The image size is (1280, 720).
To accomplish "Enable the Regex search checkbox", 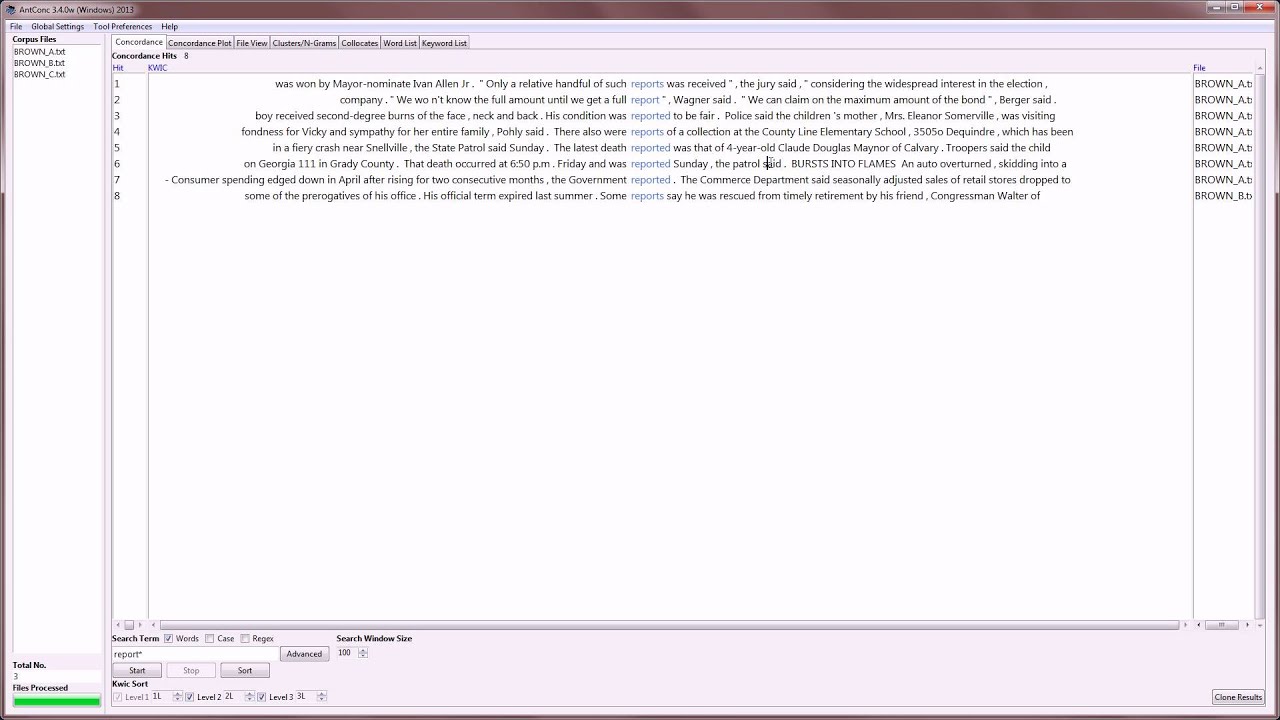I will [245, 639].
